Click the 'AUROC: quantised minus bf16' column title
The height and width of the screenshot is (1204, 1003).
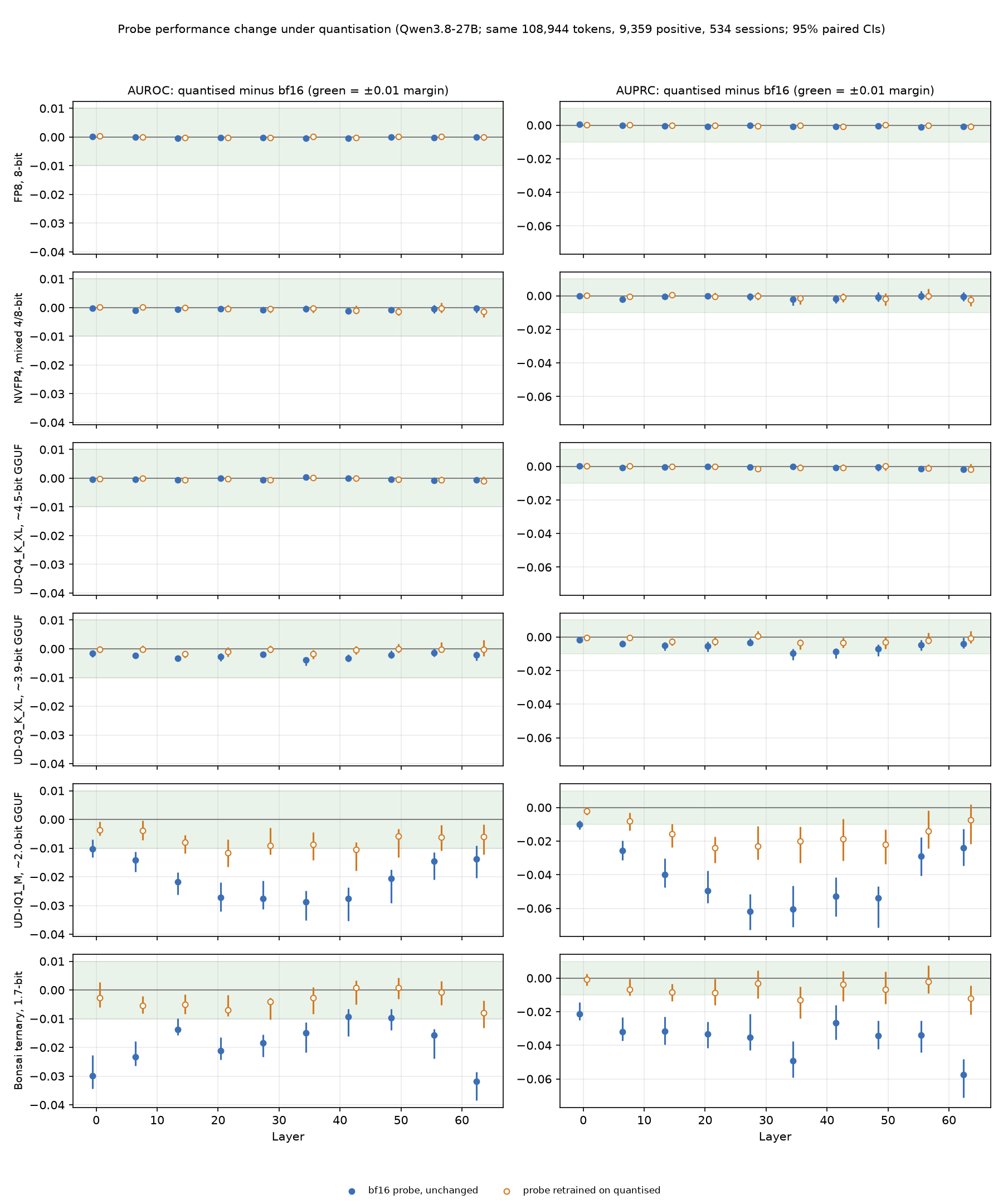click(288, 90)
